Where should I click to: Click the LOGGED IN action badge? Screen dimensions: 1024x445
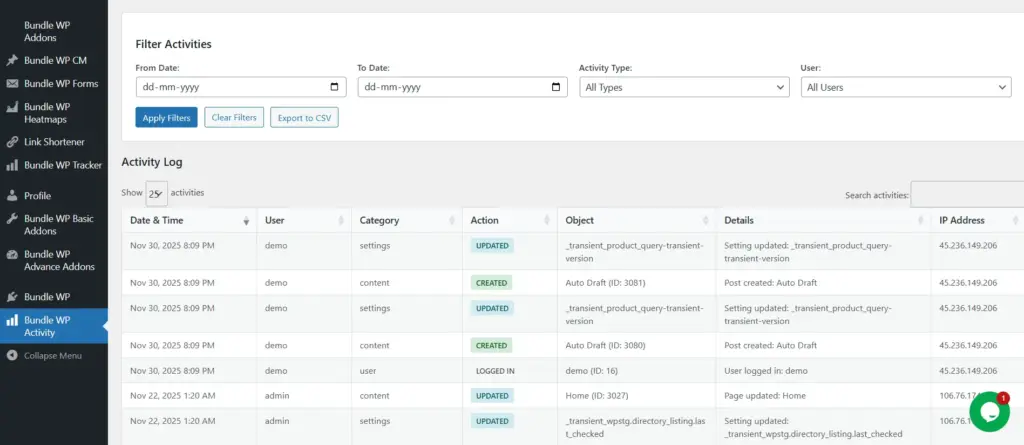pyautogui.click(x=495, y=371)
